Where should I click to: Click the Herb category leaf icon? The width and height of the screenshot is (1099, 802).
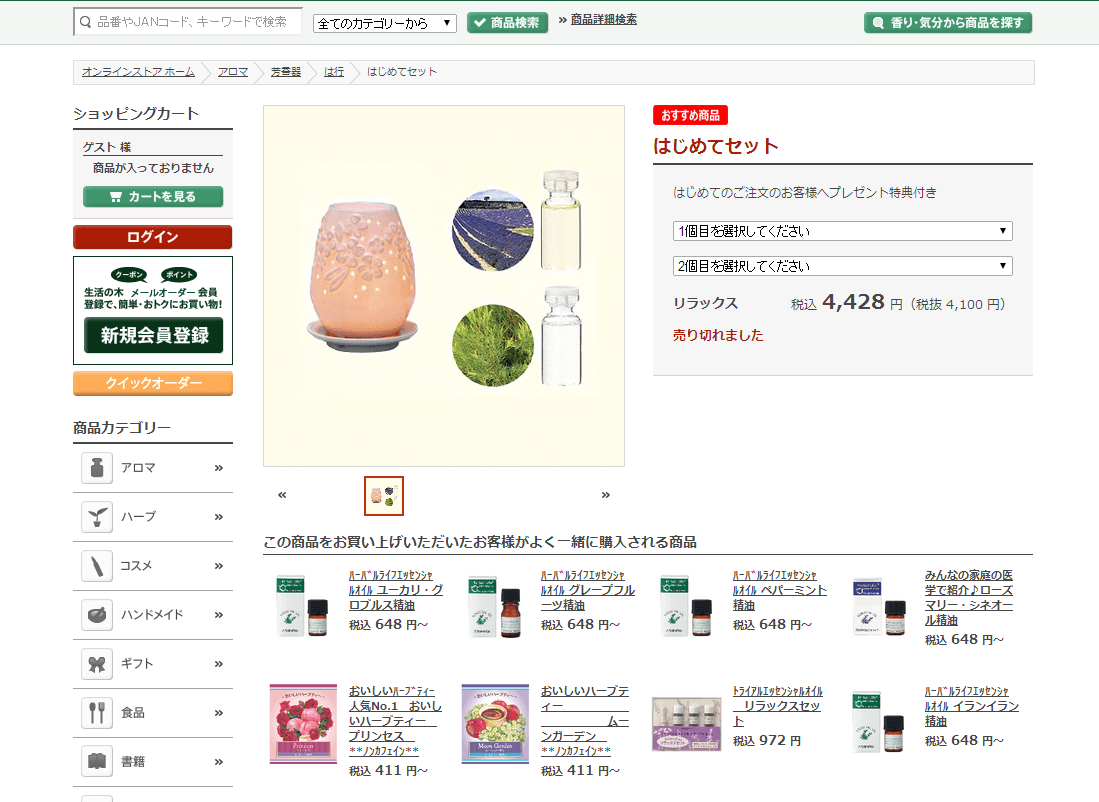[97, 517]
